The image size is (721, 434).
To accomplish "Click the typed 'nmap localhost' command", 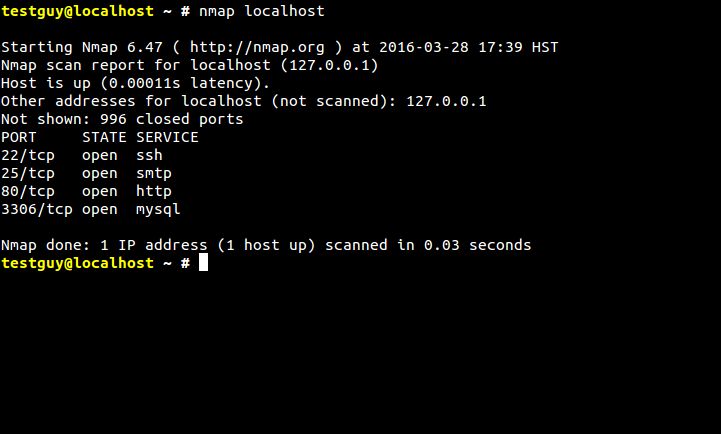I will point(262,11).
